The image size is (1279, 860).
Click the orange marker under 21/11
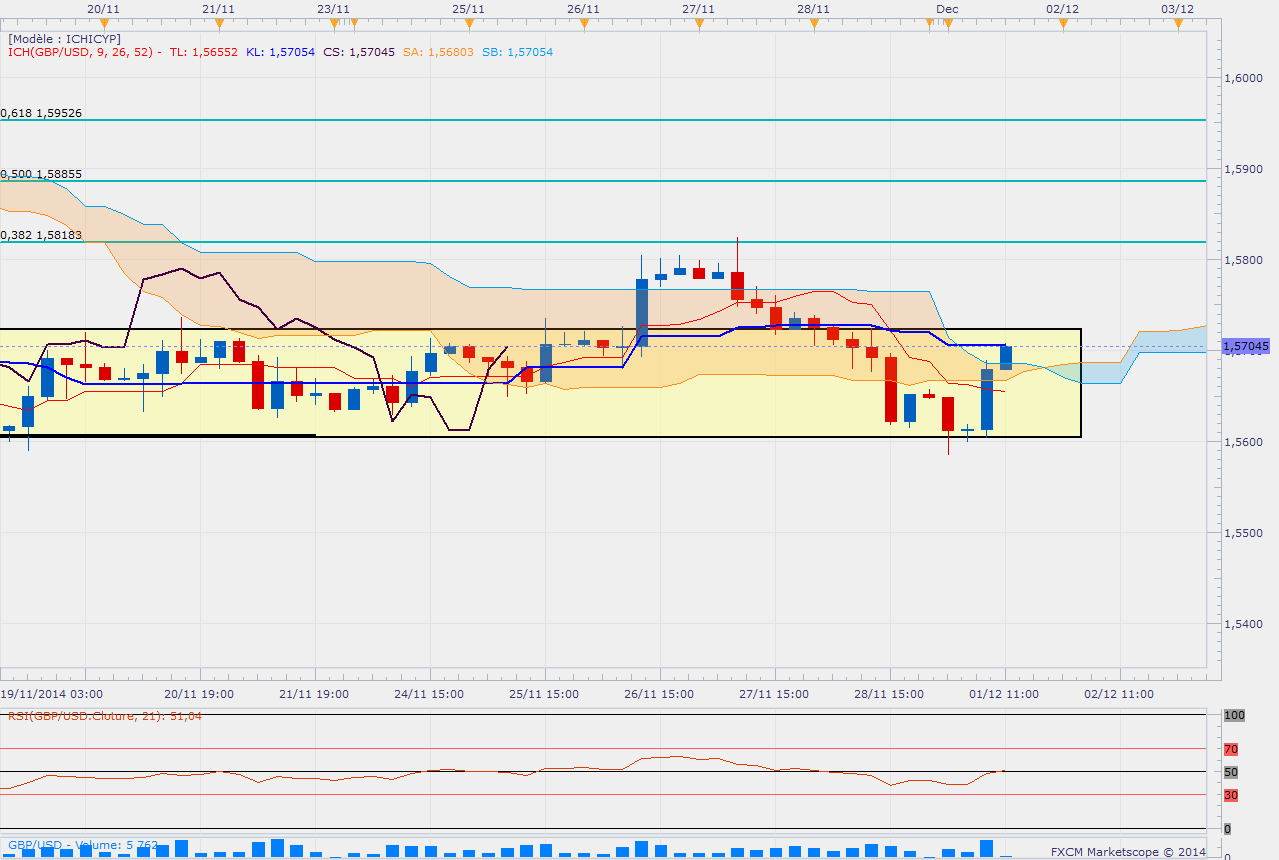click(x=219, y=24)
